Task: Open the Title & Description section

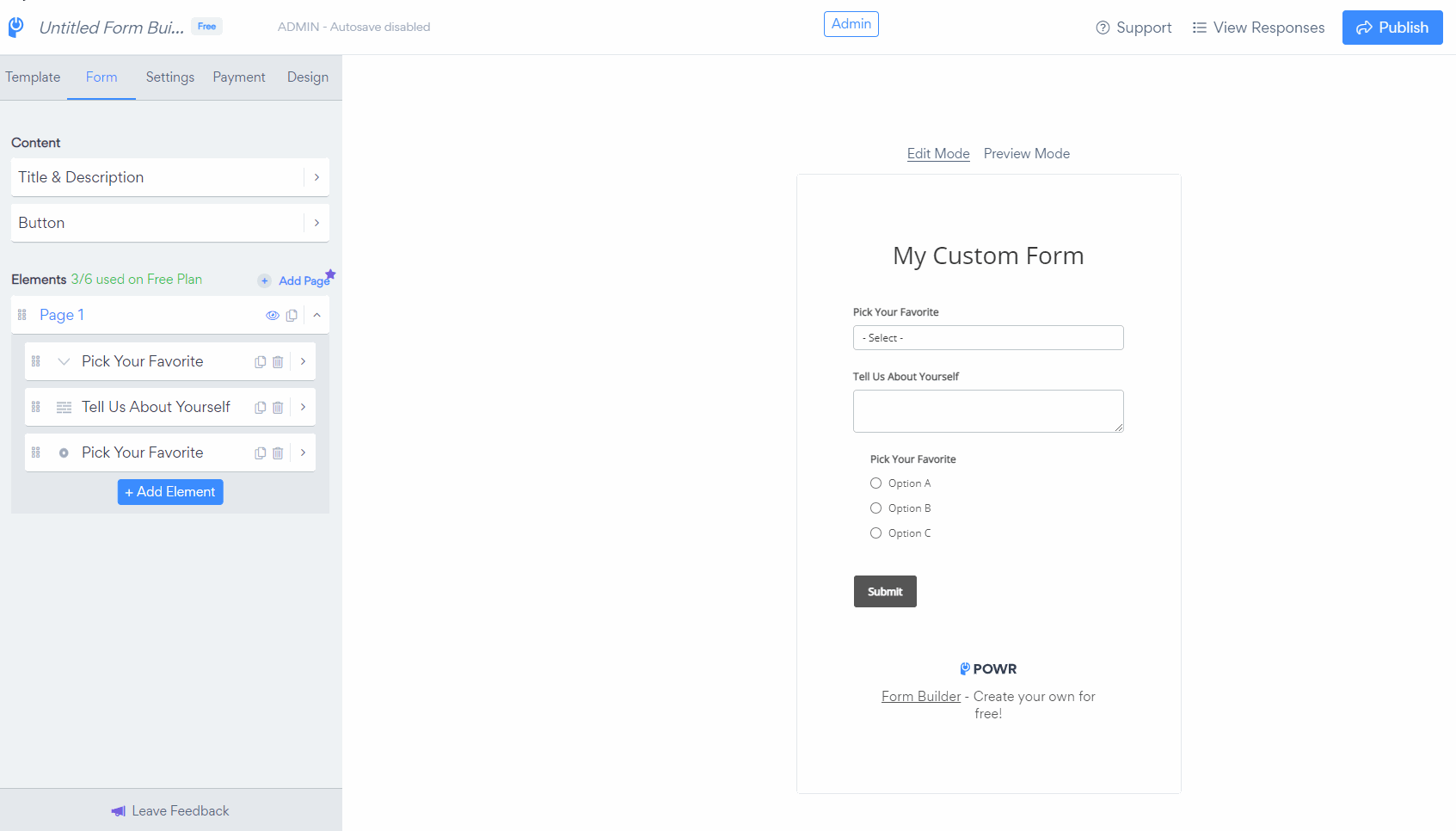Action: pyautogui.click(x=170, y=177)
